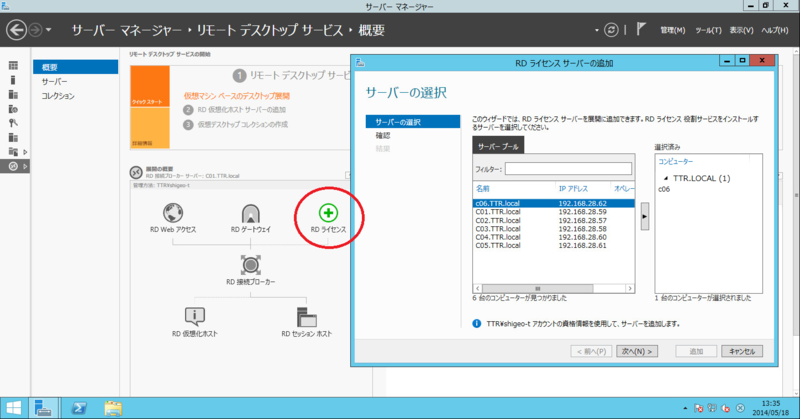Viewport: 800px width, 419px height.
Task: Open the Local Server icon in sidebar
Action: 13,80
